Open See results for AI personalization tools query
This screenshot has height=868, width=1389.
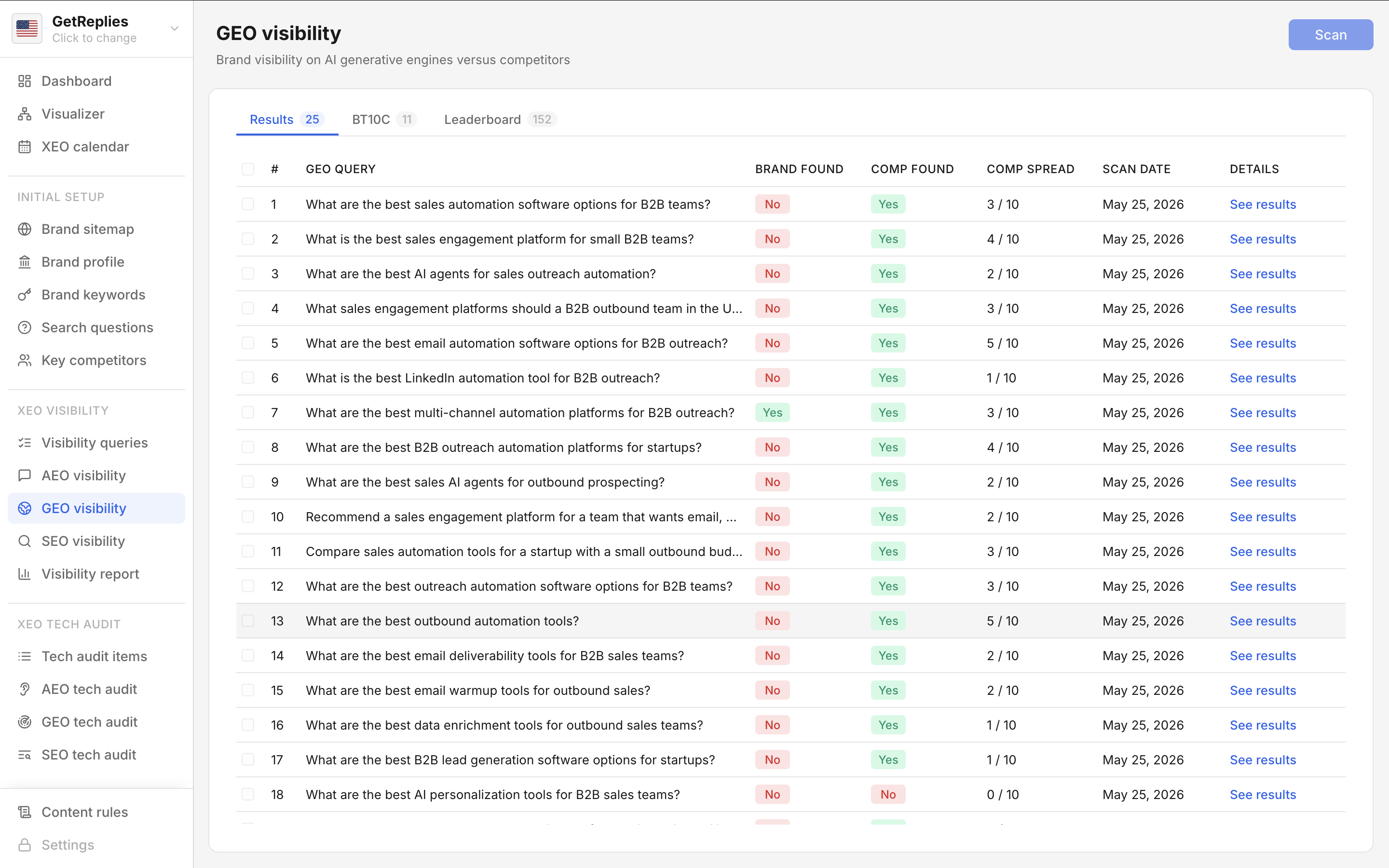(x=1263, y=795)
